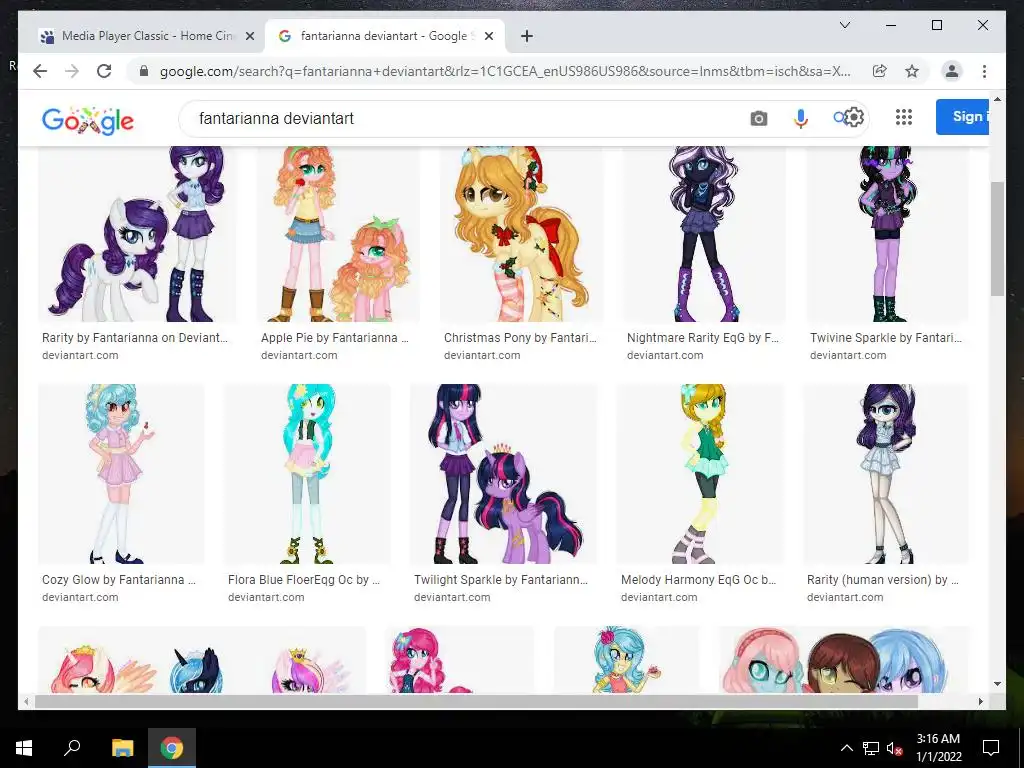The height and width of the screenshot is (768, 1024).
Task: Click deviantart.com under Rarity by Fantarianna
Action: click(80, 355)
